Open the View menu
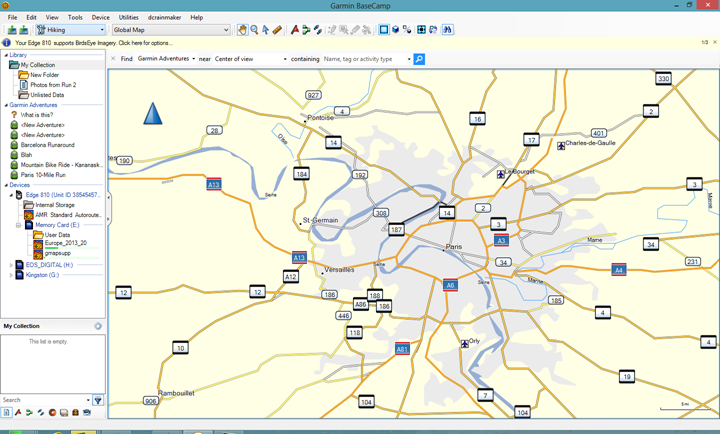720x434 pixels. pyautogui.click(x=52, y=17)
